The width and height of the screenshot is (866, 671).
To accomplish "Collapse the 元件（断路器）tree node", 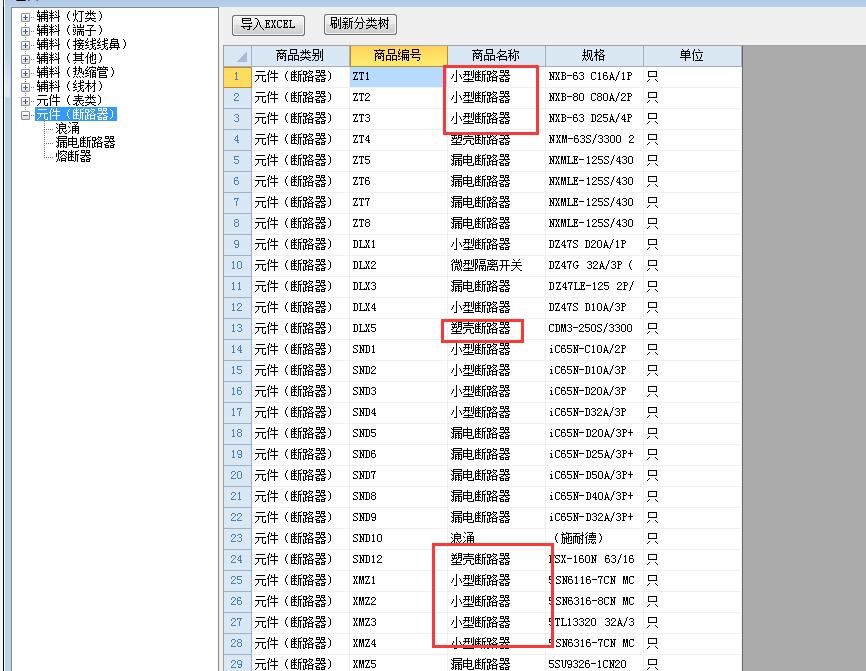I will click(25, 115).
